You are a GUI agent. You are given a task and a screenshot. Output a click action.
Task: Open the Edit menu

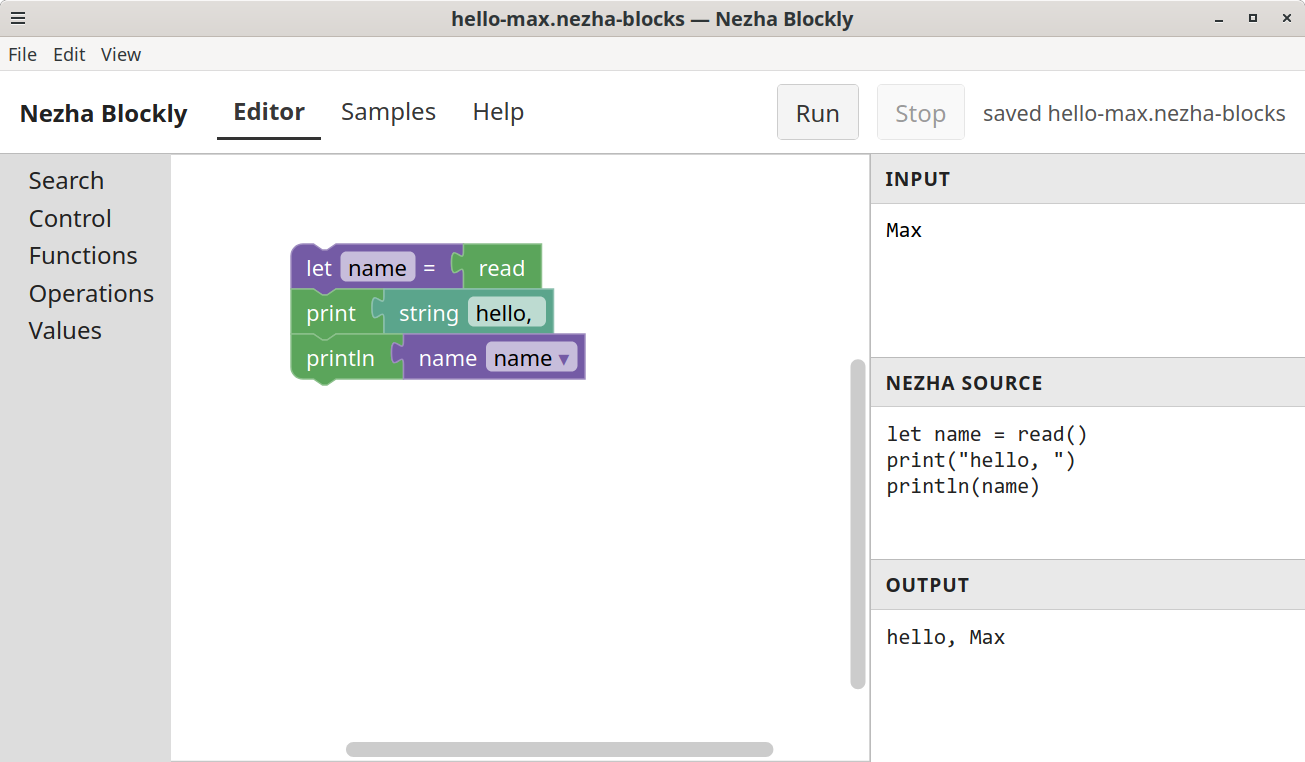69,55
